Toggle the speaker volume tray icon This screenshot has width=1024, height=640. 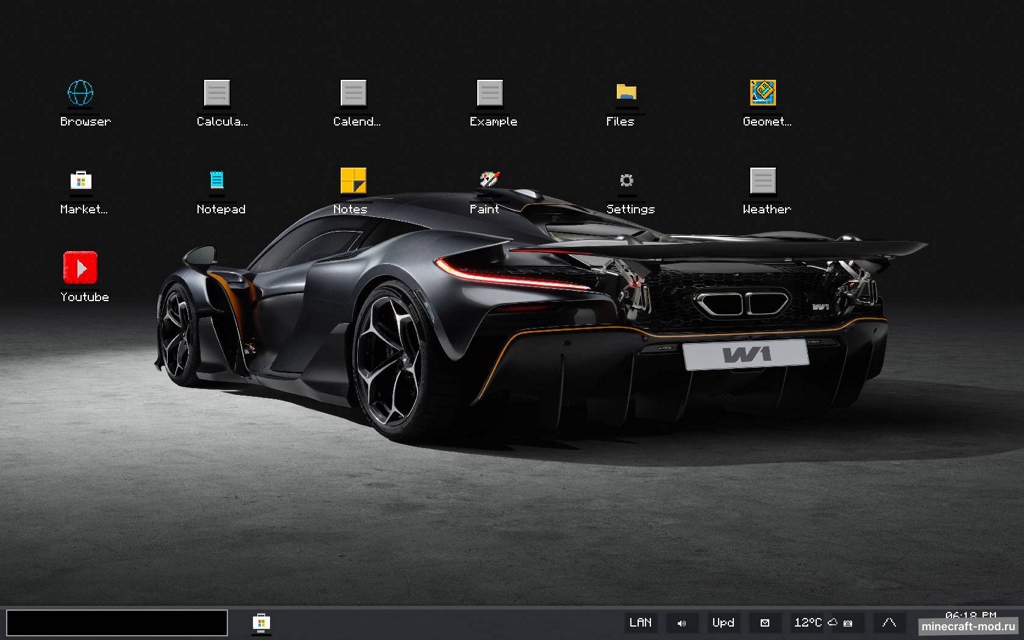pos(682,623)
